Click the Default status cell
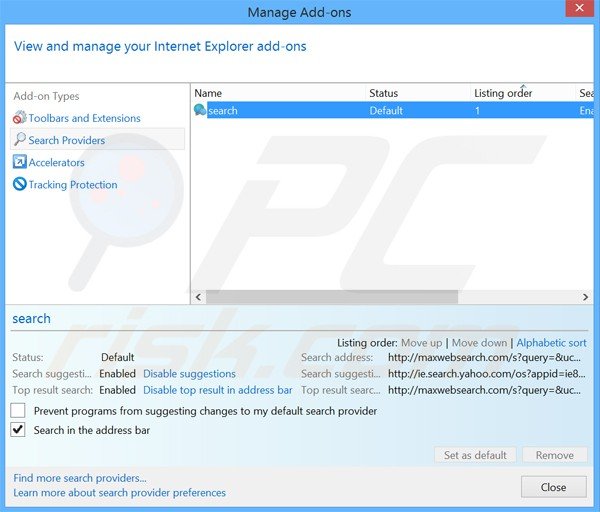The height and width of the screenshot is (512, 600). (x=386, y=111)
